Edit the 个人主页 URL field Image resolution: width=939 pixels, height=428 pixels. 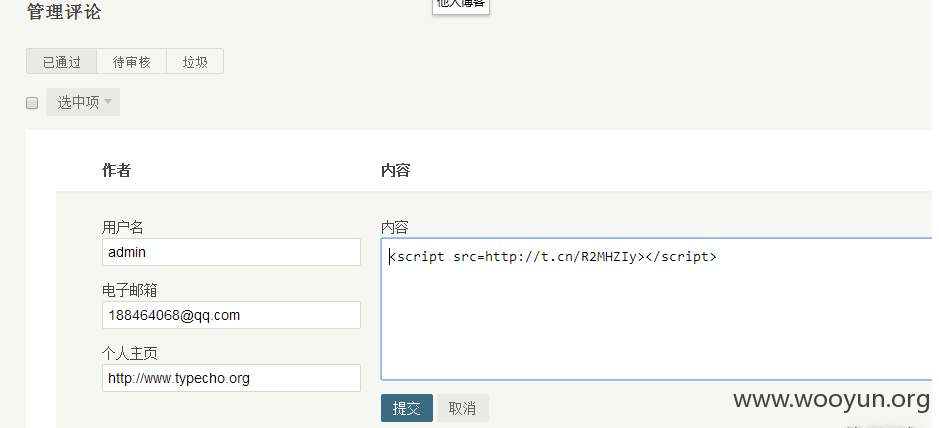click(231, 378)
